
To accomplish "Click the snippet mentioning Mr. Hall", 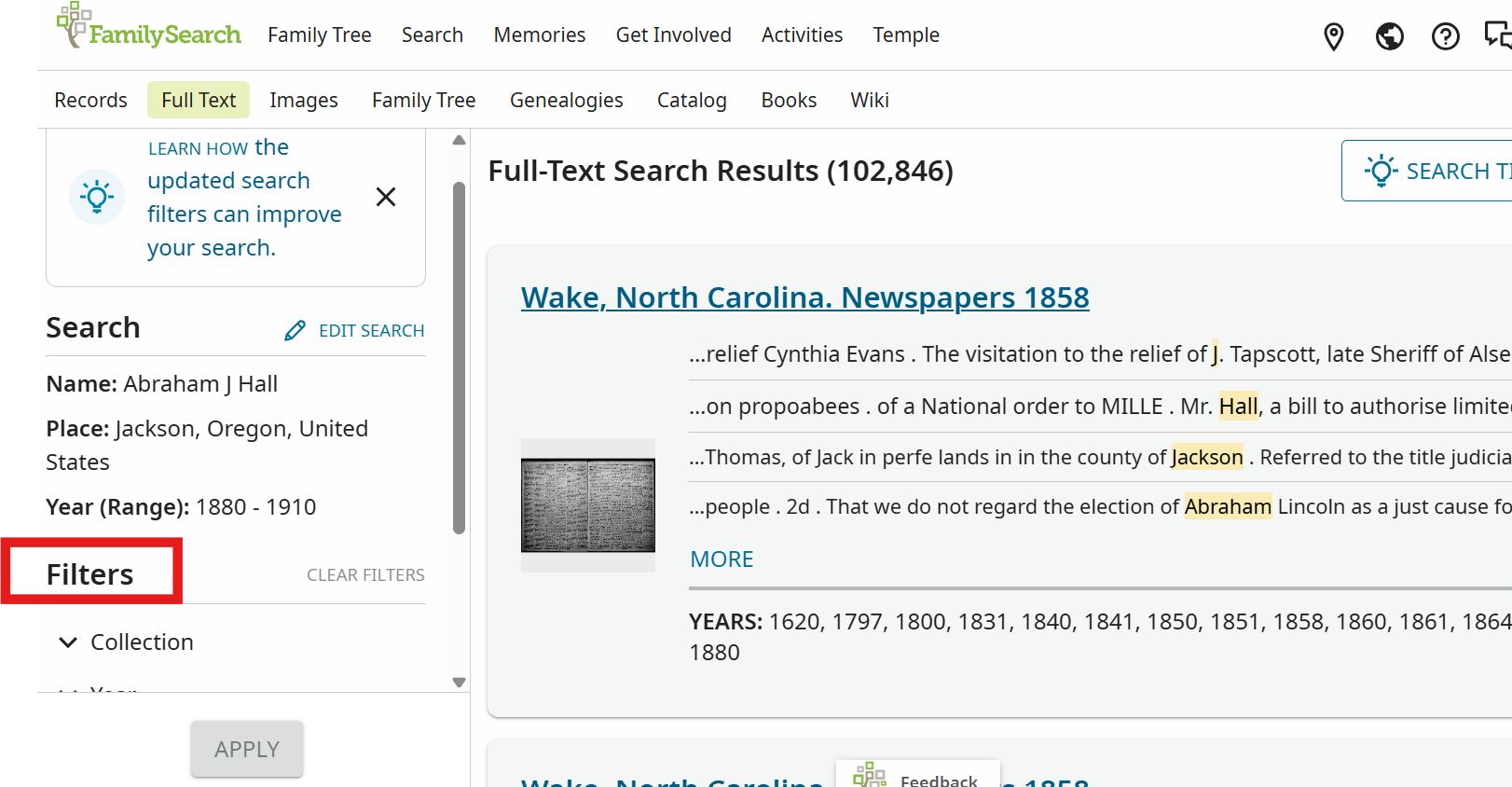I will click(1100, 407).
